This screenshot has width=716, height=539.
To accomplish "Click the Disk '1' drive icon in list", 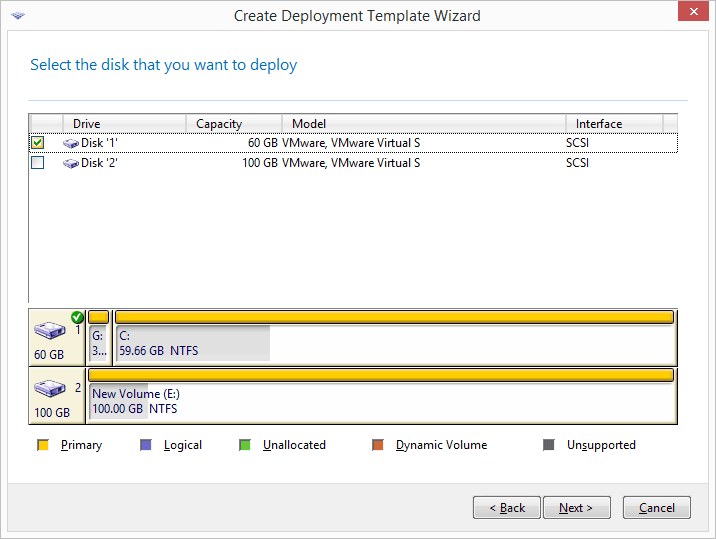I will [71, 143].
